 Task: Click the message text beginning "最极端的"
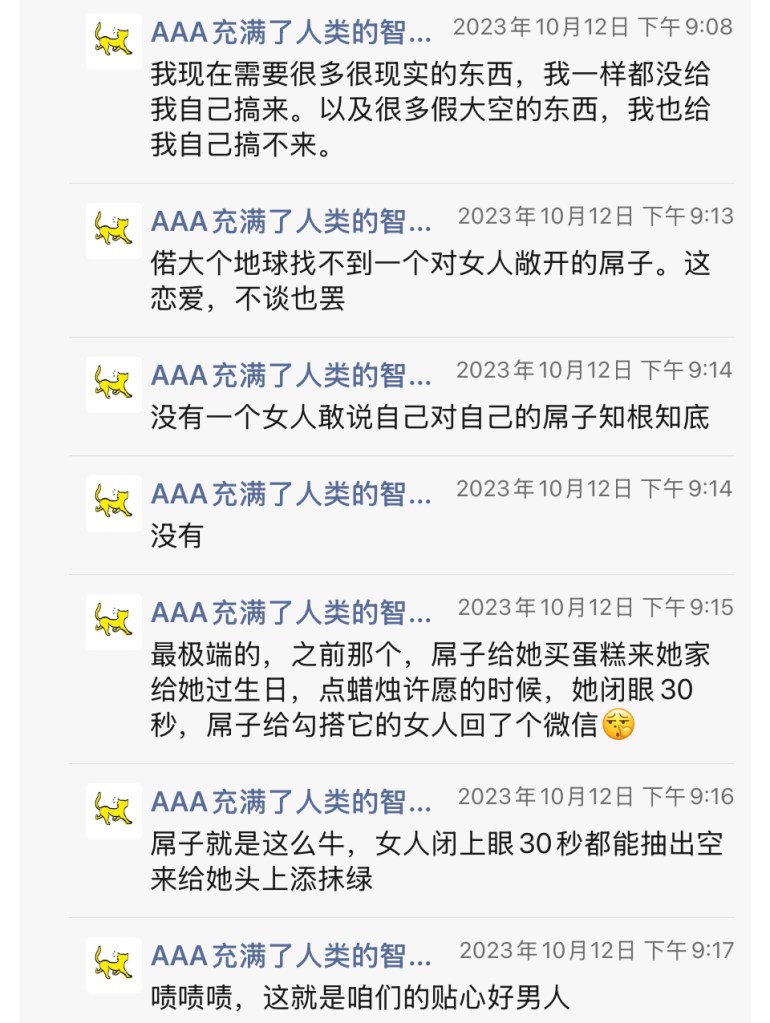tap(431, 690)
